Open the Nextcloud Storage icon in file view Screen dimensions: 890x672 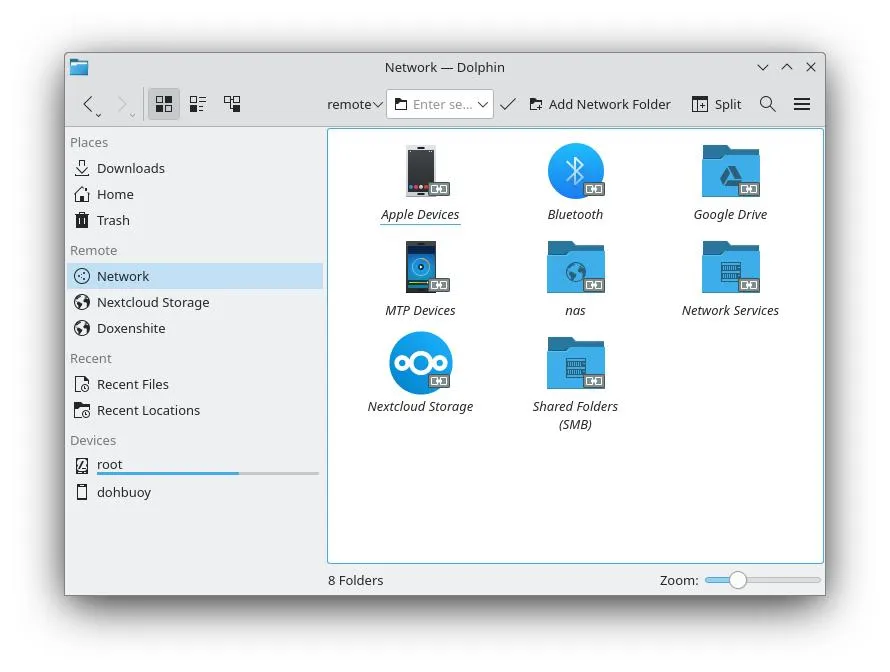[421, 363]
